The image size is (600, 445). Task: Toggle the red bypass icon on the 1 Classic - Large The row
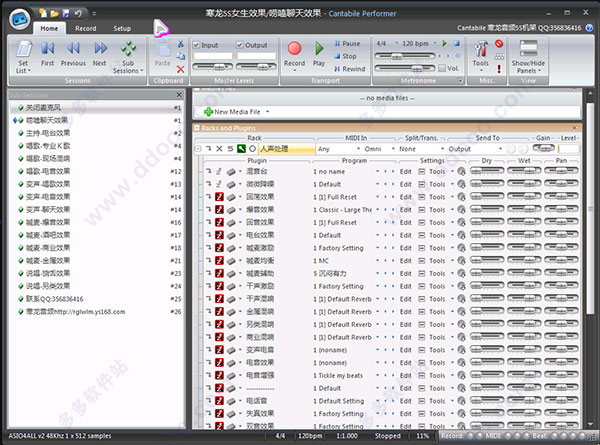(219, 210)
